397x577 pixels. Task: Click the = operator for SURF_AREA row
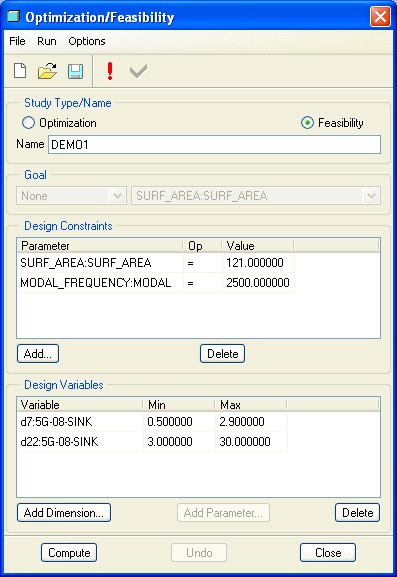190,263
